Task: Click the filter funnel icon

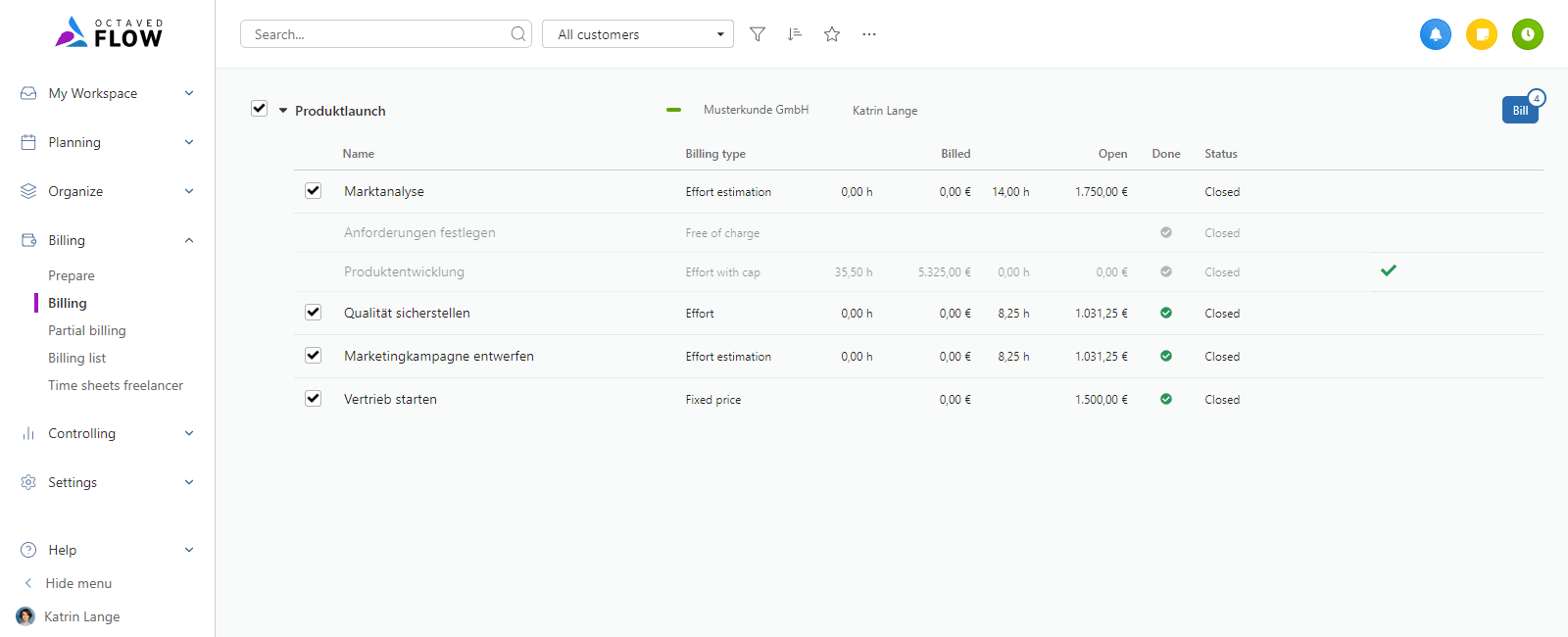Action: tap(758, 34)
